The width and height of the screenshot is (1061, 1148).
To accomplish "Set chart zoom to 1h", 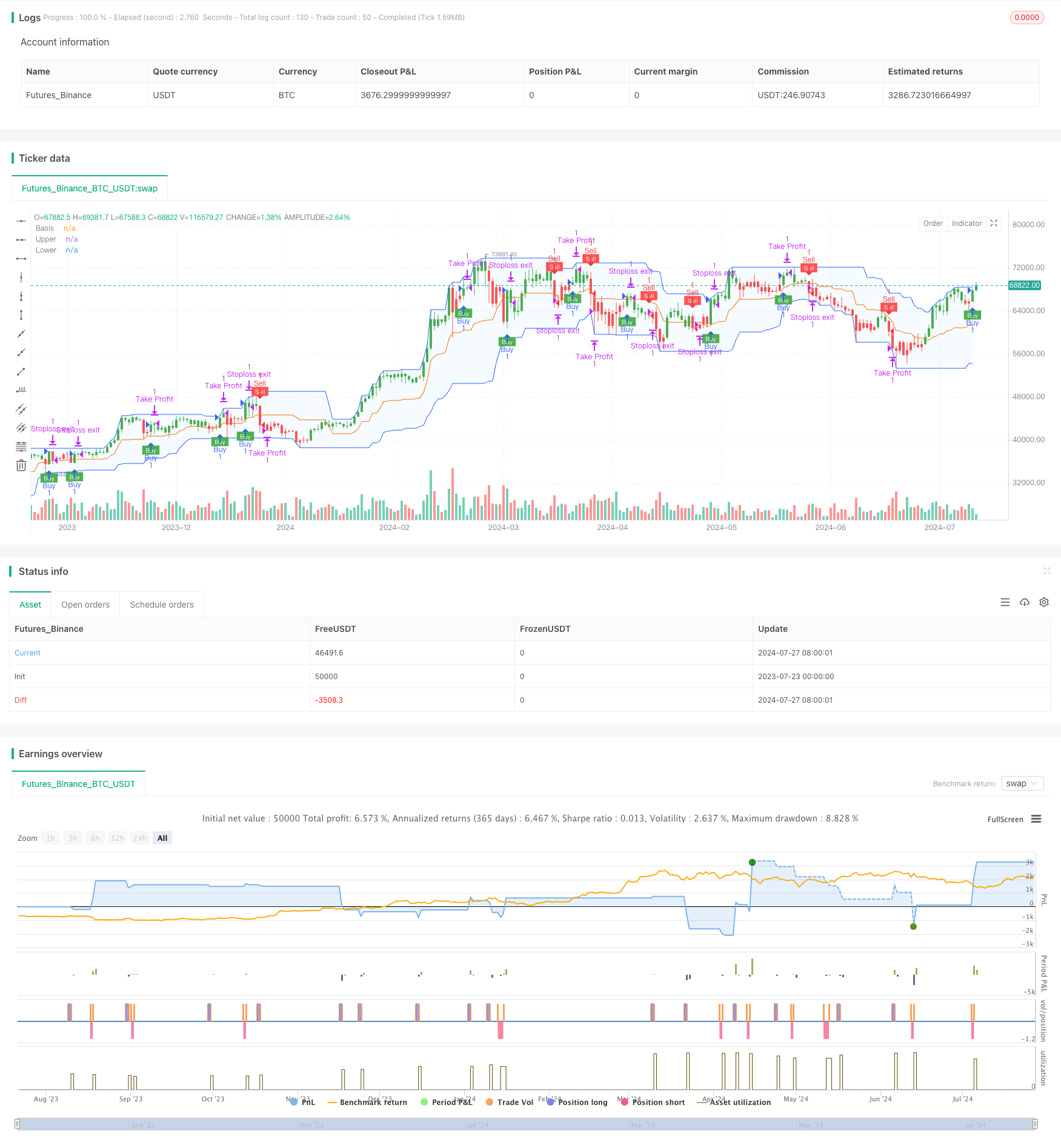I will point(50,838).
